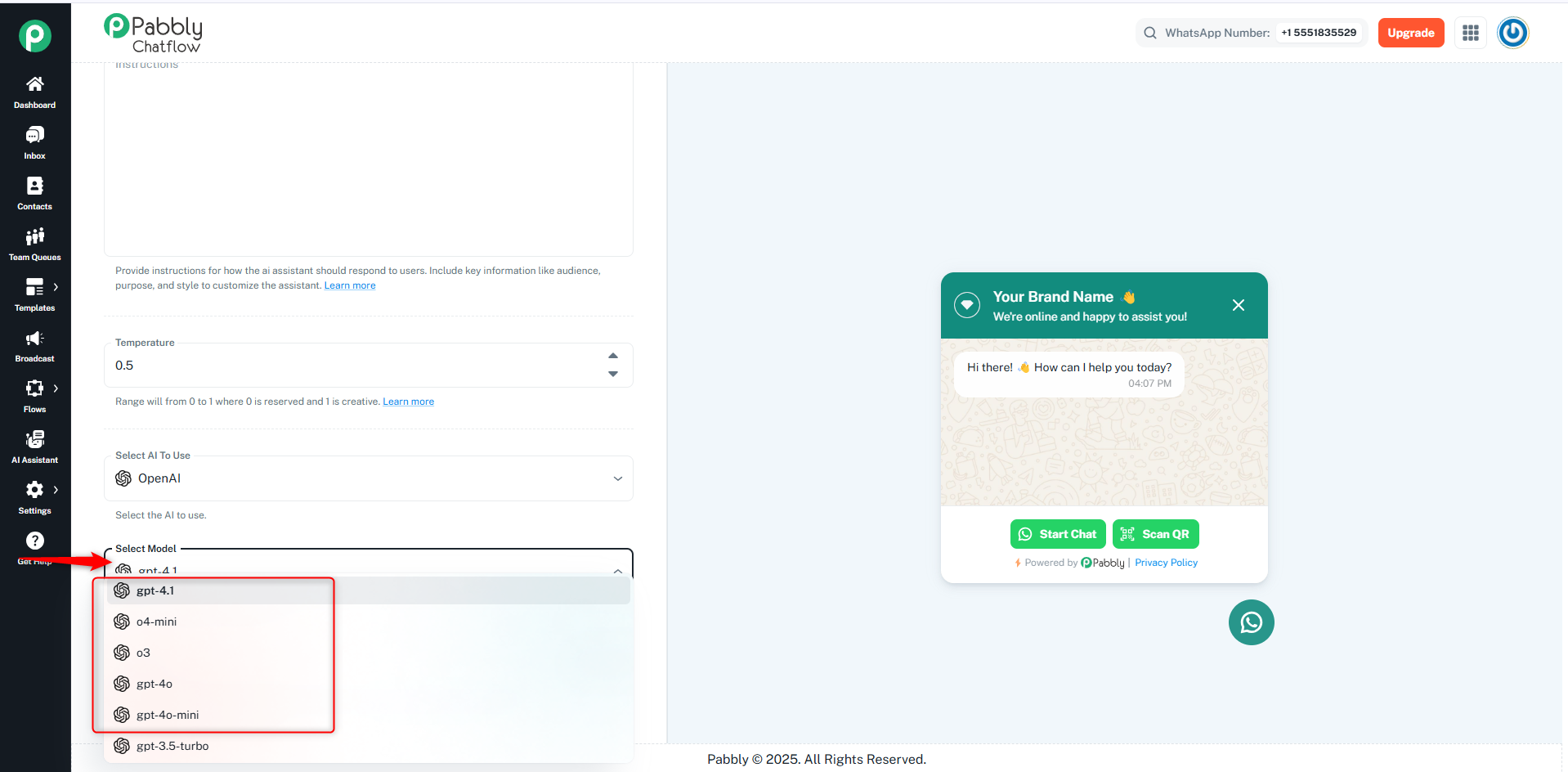Open Learn more link under Temperature
Image resolution: width=1568 pixels, height=772 pixels.
click(x=408, y=402)
